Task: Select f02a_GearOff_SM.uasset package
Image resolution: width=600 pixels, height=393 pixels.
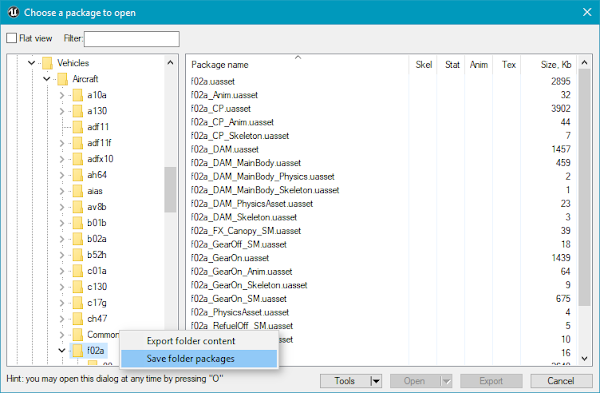Action: (x=239, y=244)
